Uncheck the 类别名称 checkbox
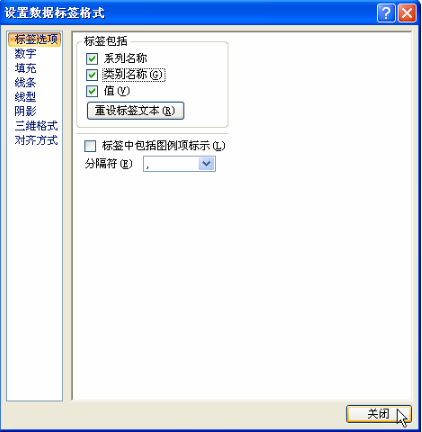This screenshot has height=432, width=422. click(x=92, y=75)
